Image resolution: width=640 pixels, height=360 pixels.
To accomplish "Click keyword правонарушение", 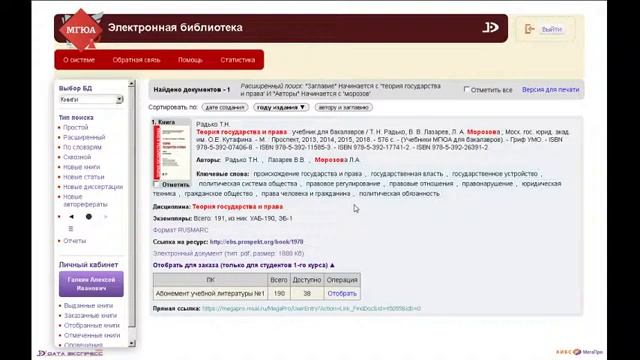I will (x=487, y=184).
